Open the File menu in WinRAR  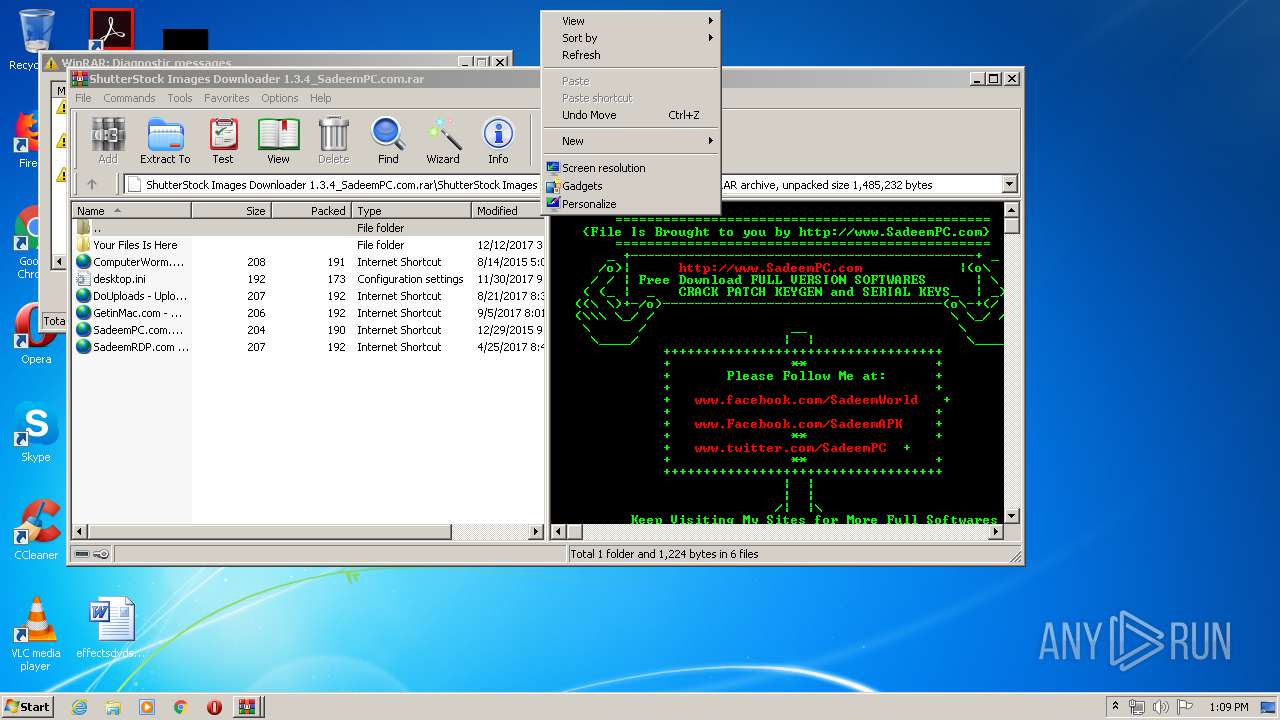pyautogui.click(x=83, y=98)
